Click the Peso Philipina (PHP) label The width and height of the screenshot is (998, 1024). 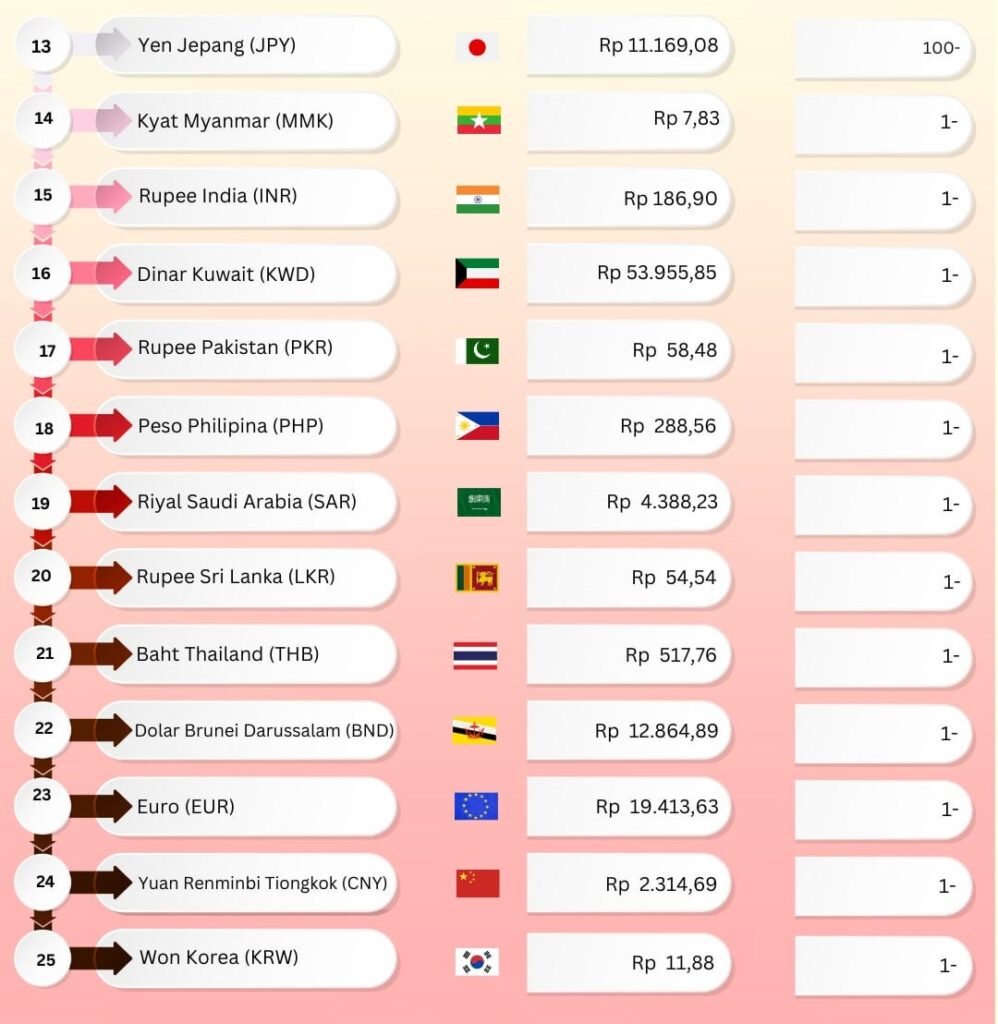point(230,426)
